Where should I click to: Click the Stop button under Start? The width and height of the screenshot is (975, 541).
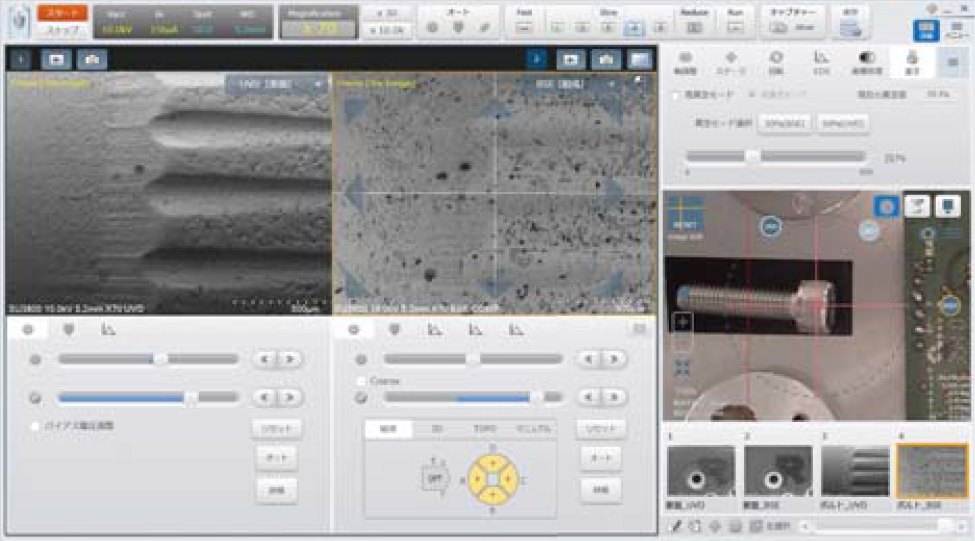(64, 30)
